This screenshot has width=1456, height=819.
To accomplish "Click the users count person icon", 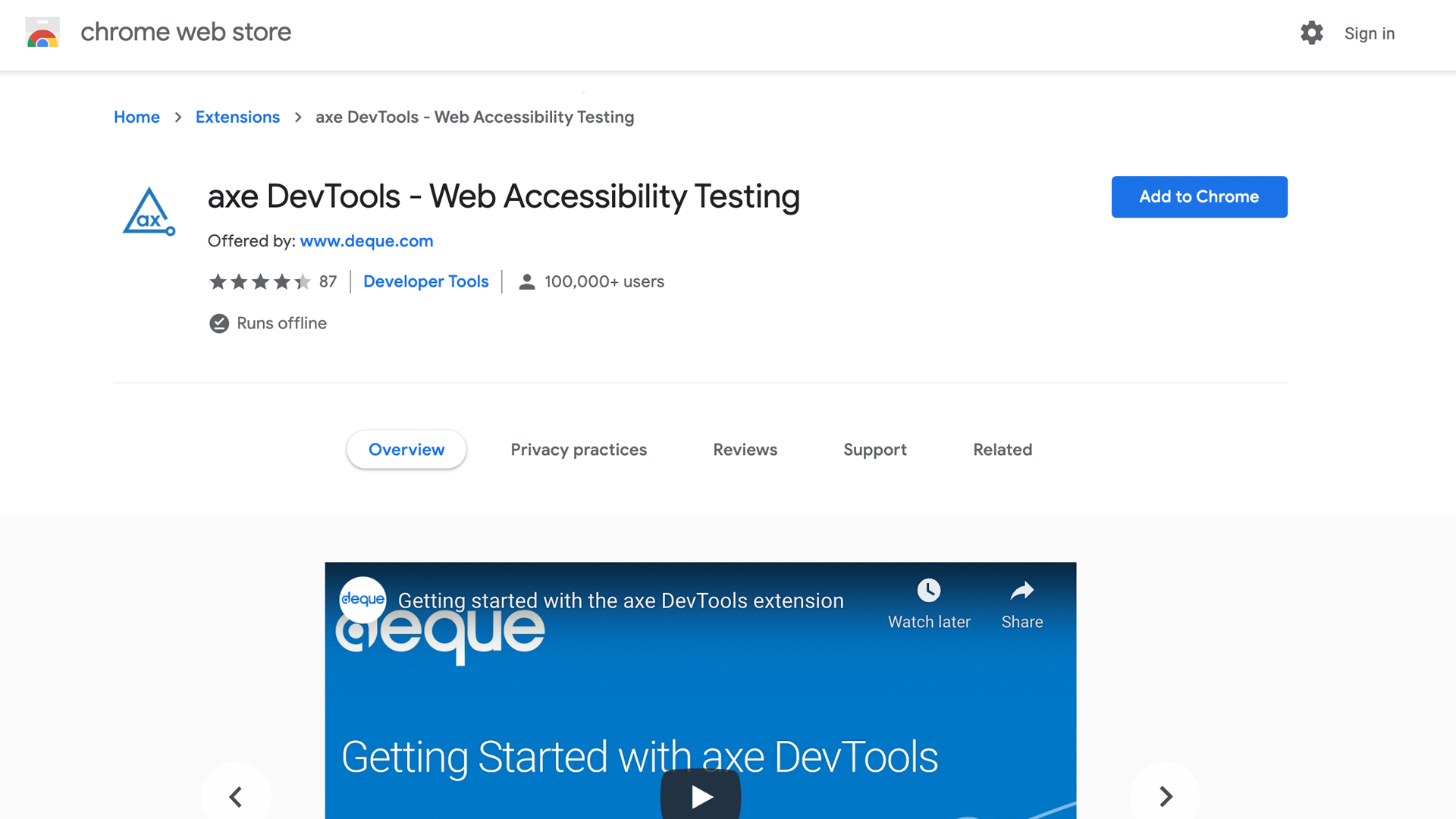I will [x=526, y=281].
